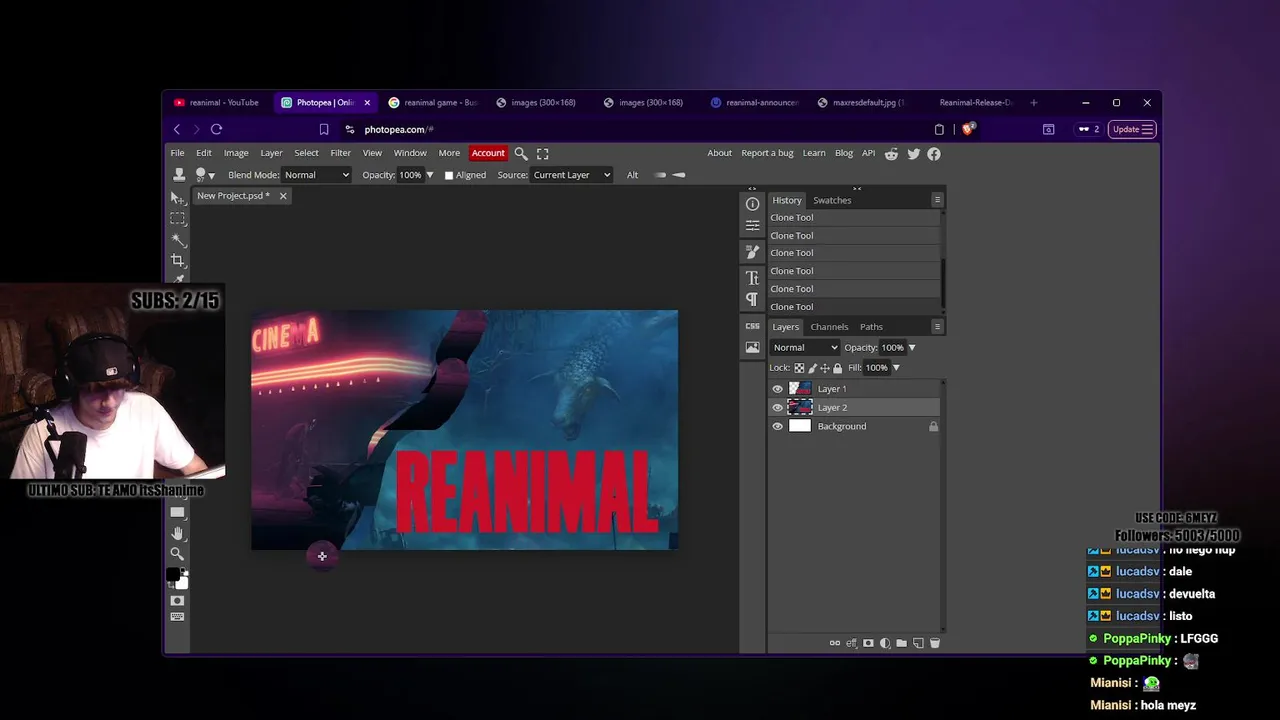Image resolution: width=1280 pixels, height=720 pixels.
Task: Click the layer effects 'eff' icon
Action: pos(852,643)
